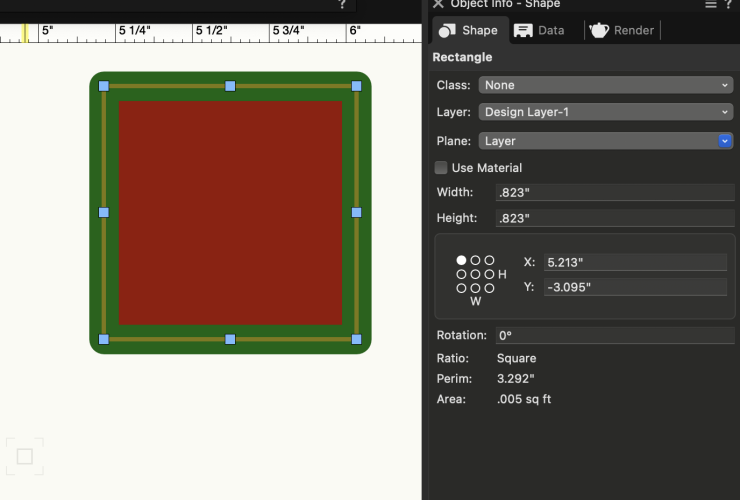Click the top-middle selection handle of rectangle
Image resolution: width=740 pixels, height=500 pixels.
[x=230, y=86]
